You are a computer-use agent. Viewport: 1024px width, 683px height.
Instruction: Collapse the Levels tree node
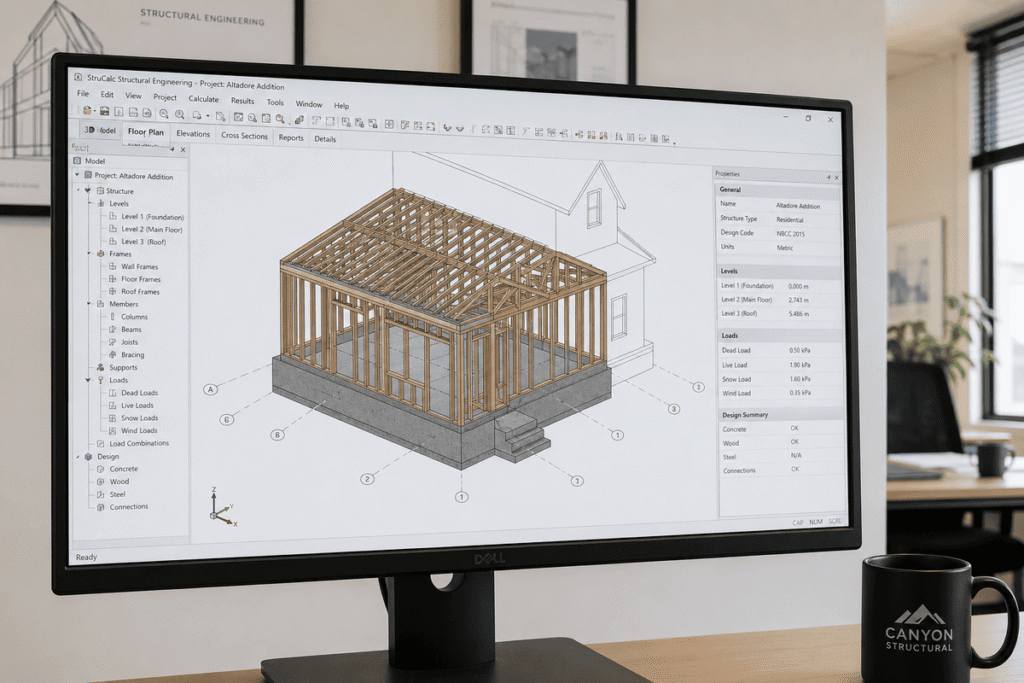click(91, 203)
